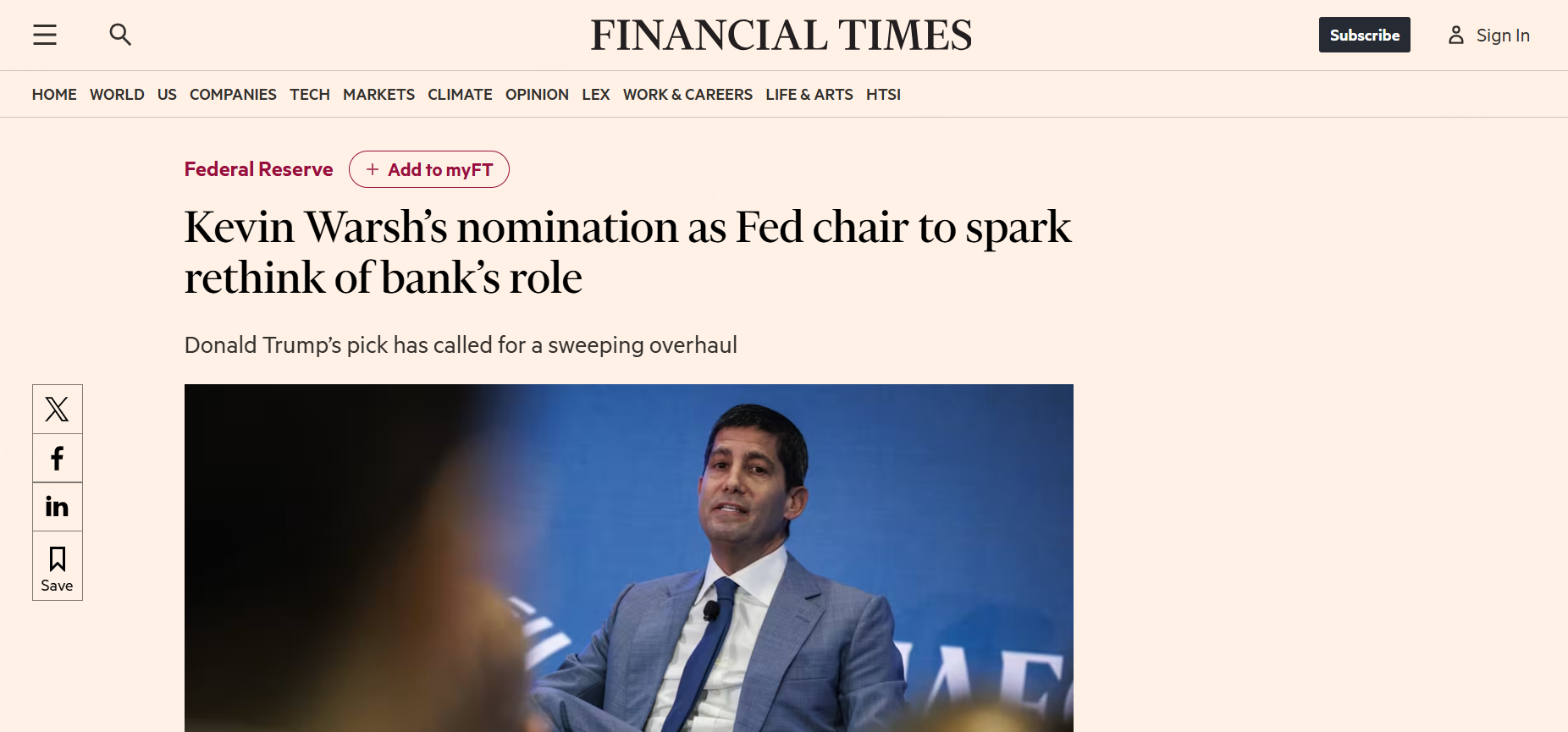Screen dimensions: 1568x732
Task: Save the article for later
Action: coord(57,566)
